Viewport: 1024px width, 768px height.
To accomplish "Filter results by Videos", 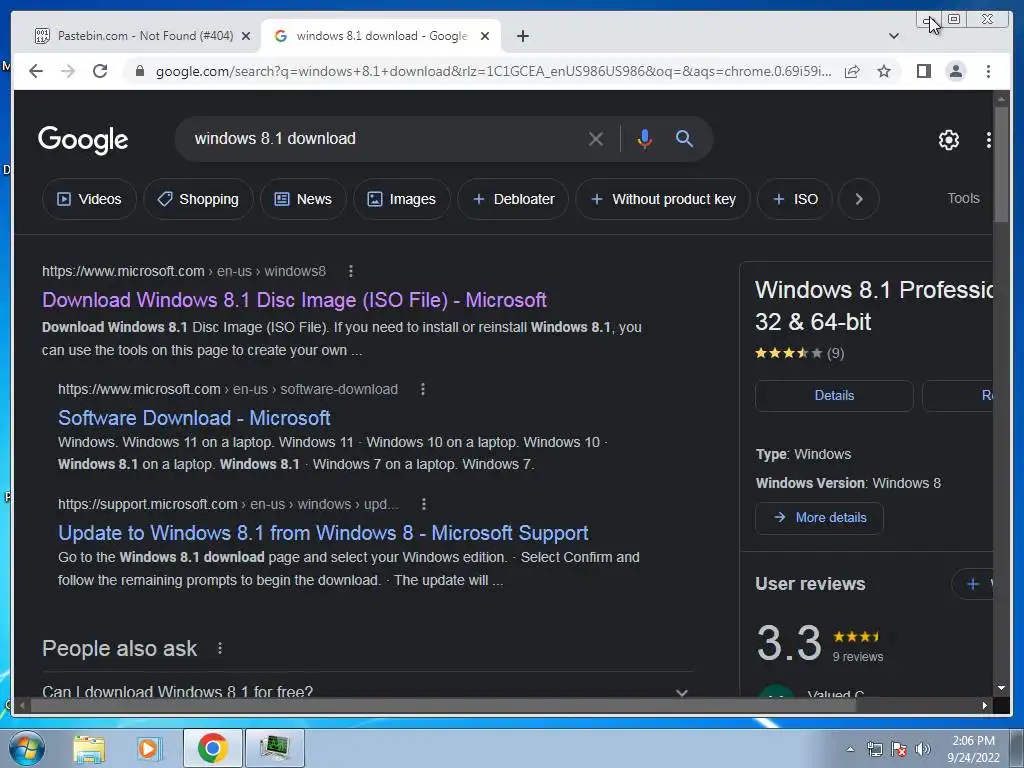I will [x=89, y=199].
